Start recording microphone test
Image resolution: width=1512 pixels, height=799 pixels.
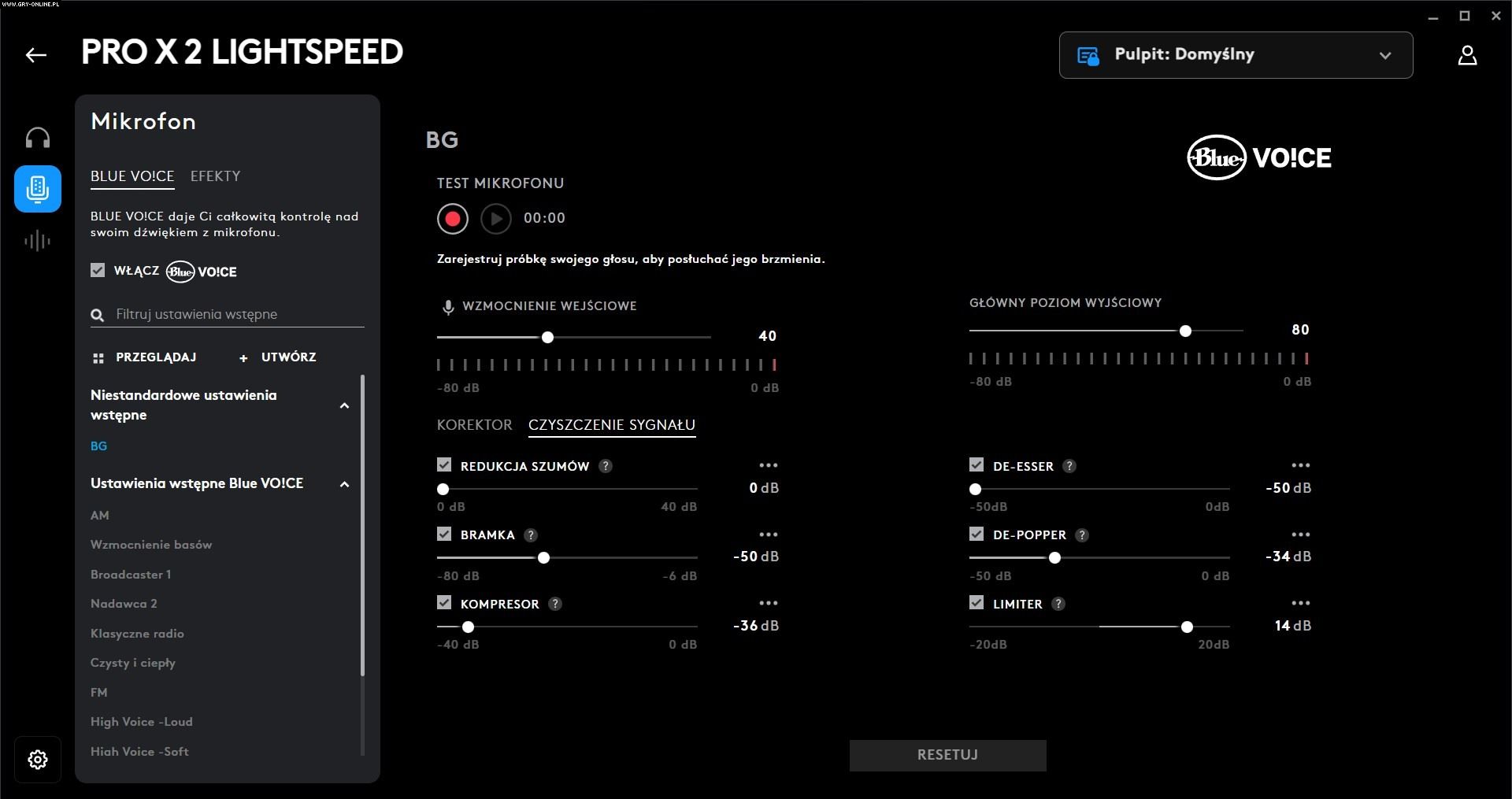(x=453, y=219)
